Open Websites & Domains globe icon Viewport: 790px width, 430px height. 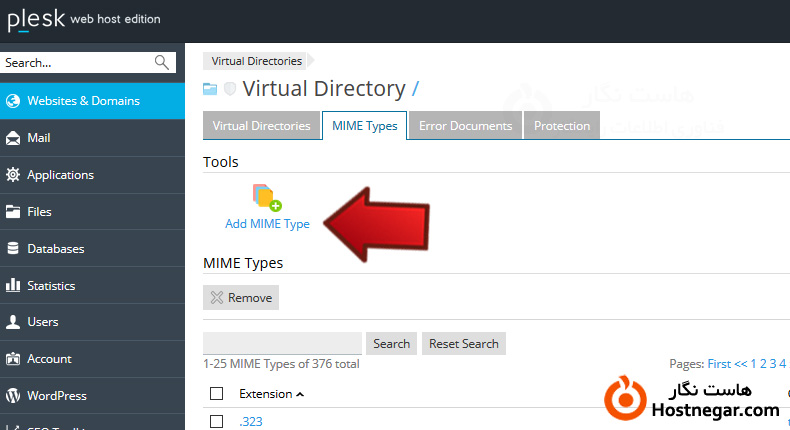click(x=13, y=101)
